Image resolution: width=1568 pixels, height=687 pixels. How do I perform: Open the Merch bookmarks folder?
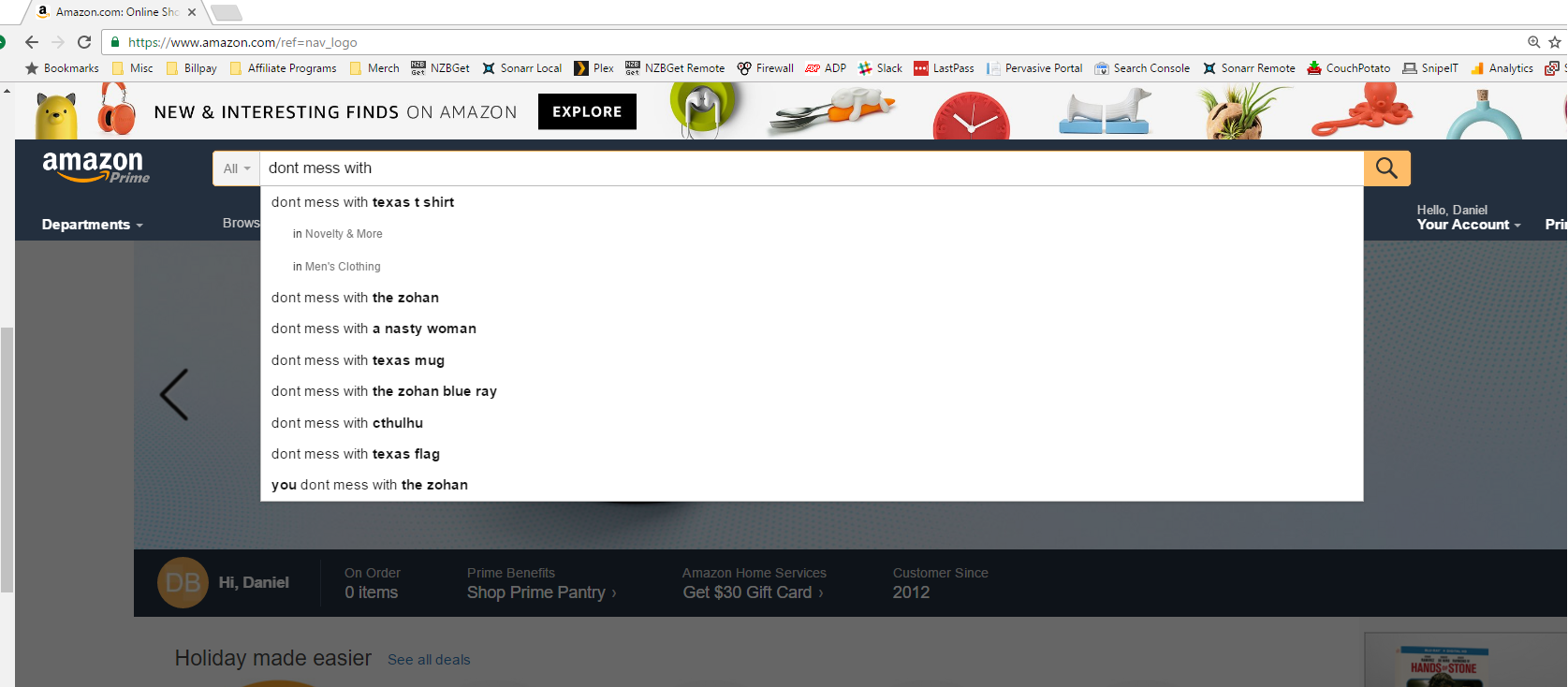click(374, 68)
